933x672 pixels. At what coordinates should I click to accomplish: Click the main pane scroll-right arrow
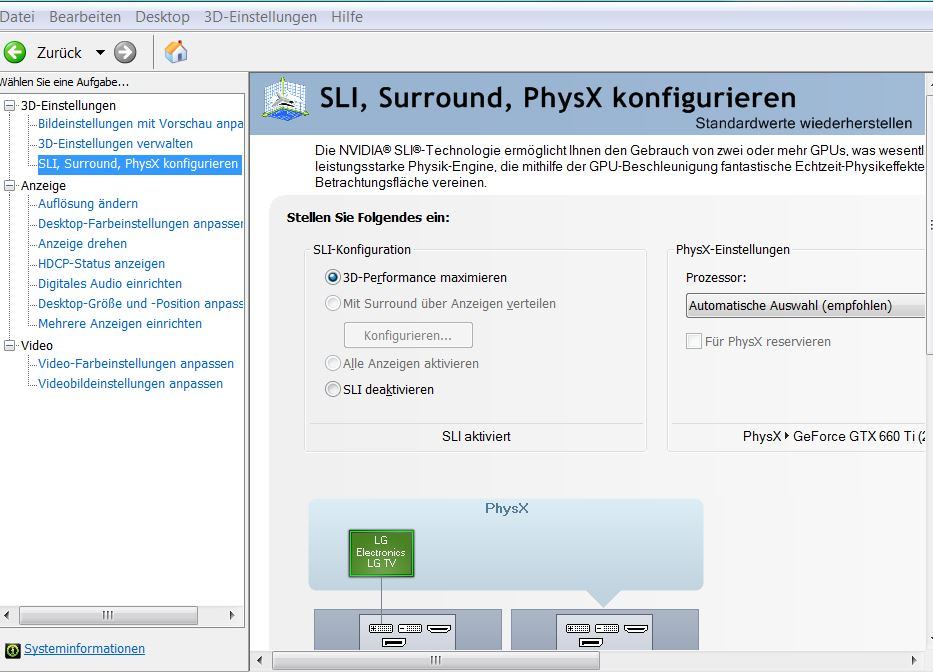pos(914,660)
